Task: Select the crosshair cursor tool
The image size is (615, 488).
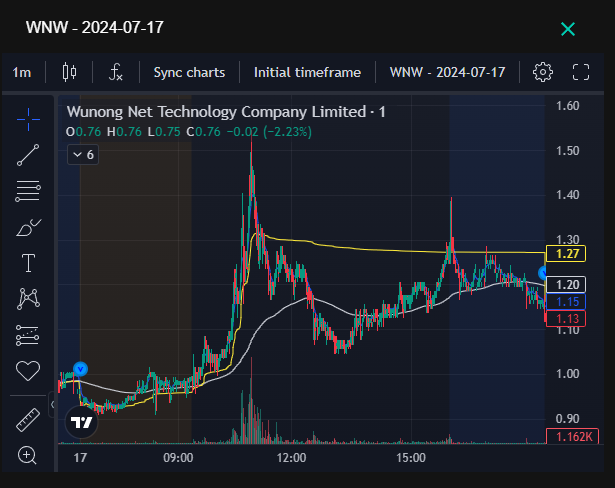Action: click(x=28, y=119)
